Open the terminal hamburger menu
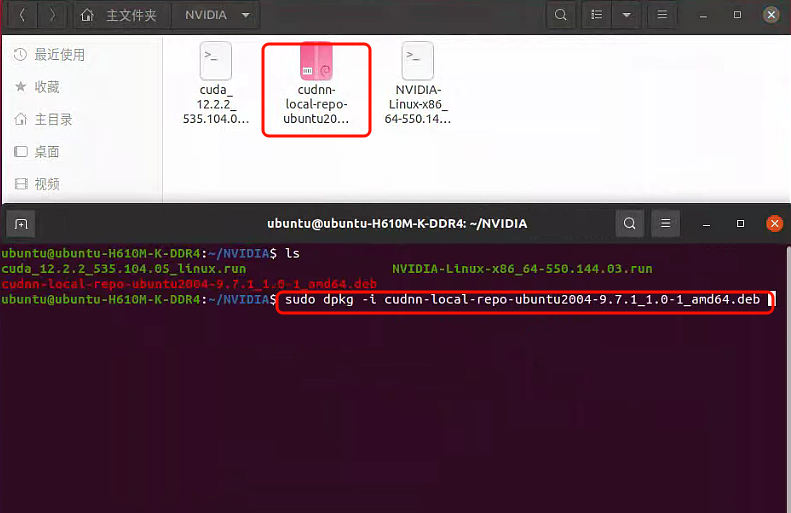791x513 pixels. pos(666,223)
